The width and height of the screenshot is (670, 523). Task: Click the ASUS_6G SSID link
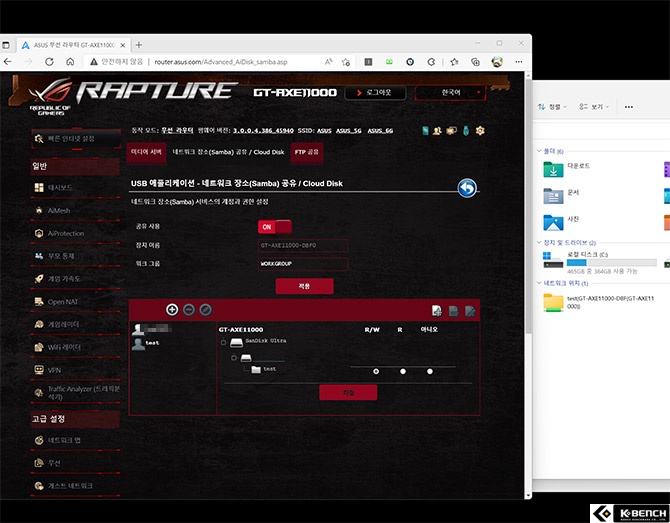click(380, 131)
